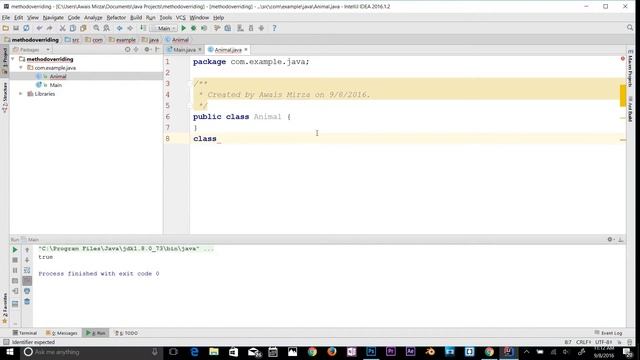
Task: Toggle soft-wrap in Run console
Action: point(27,270)
